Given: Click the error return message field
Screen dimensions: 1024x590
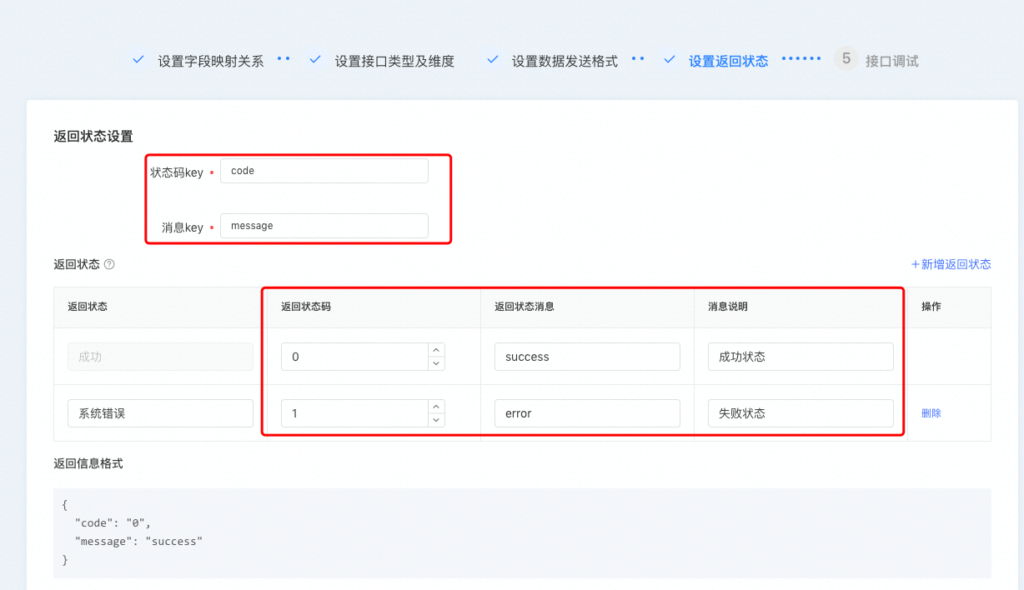Looking at the screenshot, I should pyautogui.click(x=586, y=413).
